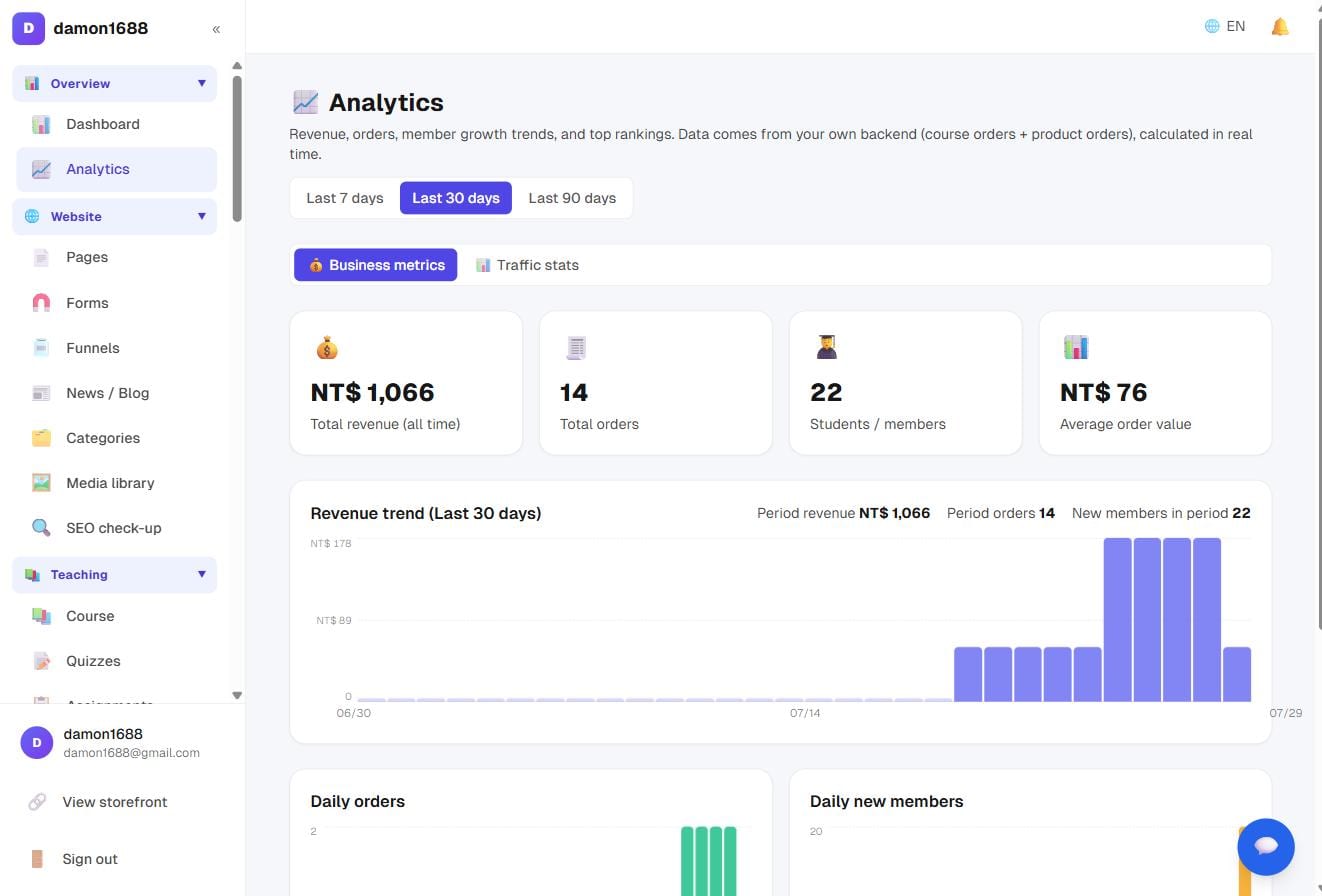
Task: Open Forms from the sidebar
Action: tap(116, 303)
